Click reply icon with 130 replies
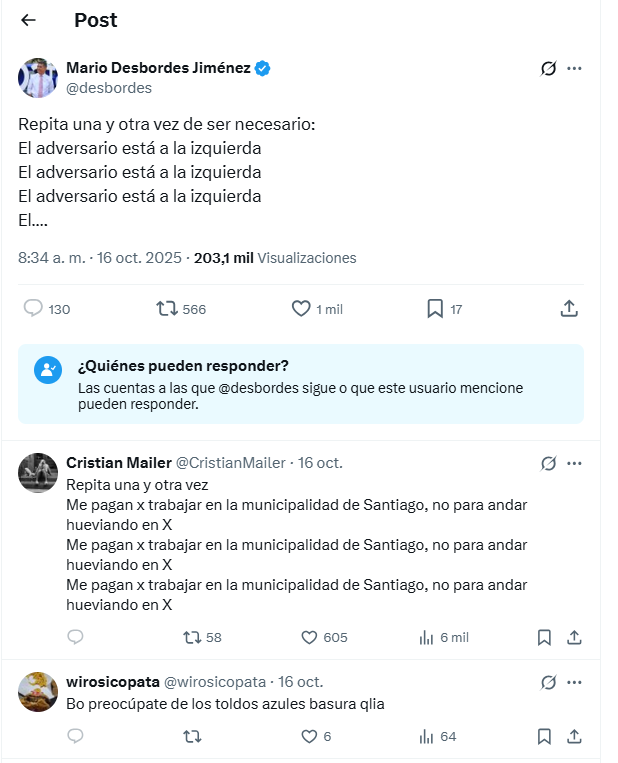This screenshot has height=763, width=618. pyautogui.click(x=33, y=309)
